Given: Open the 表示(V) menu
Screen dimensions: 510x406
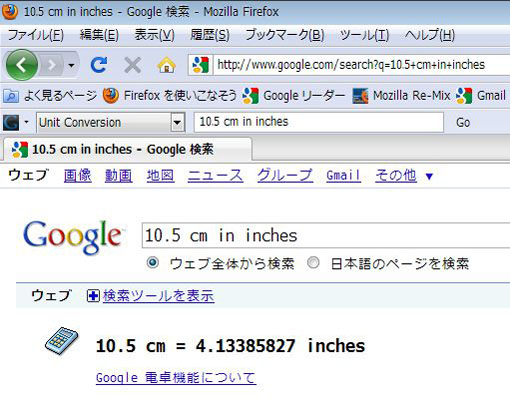Looking at the screenshot, I should point(154,35).
